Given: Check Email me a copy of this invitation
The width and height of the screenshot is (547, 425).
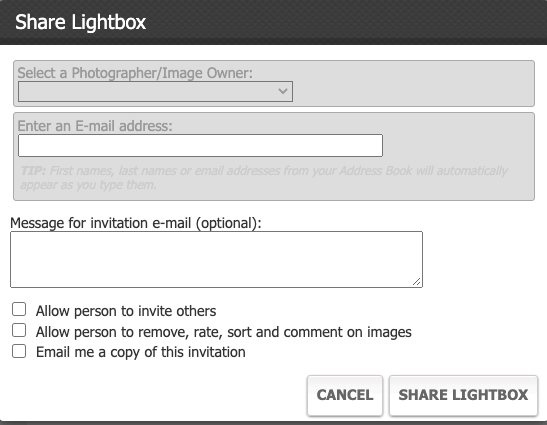Looking at the screenshot, I should click(x=19, y=351).
